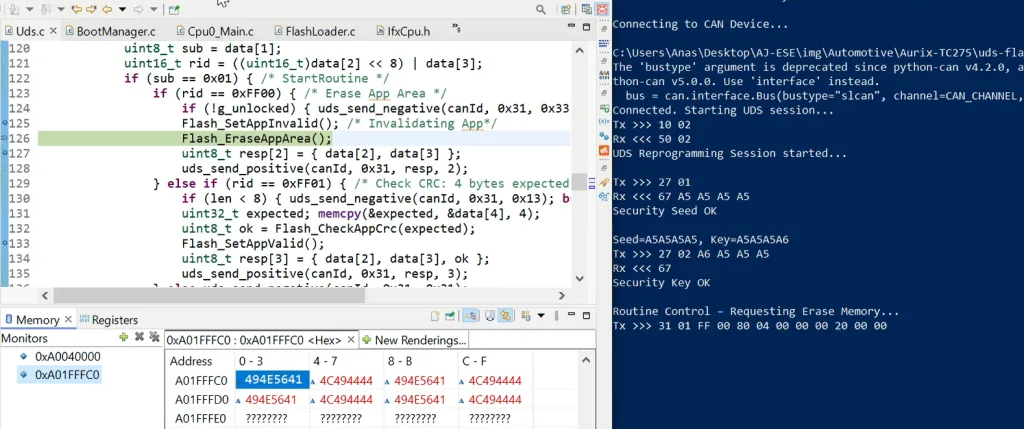Click the Open Perspective icon
The image size is (1024, 429).
[566, 9]
